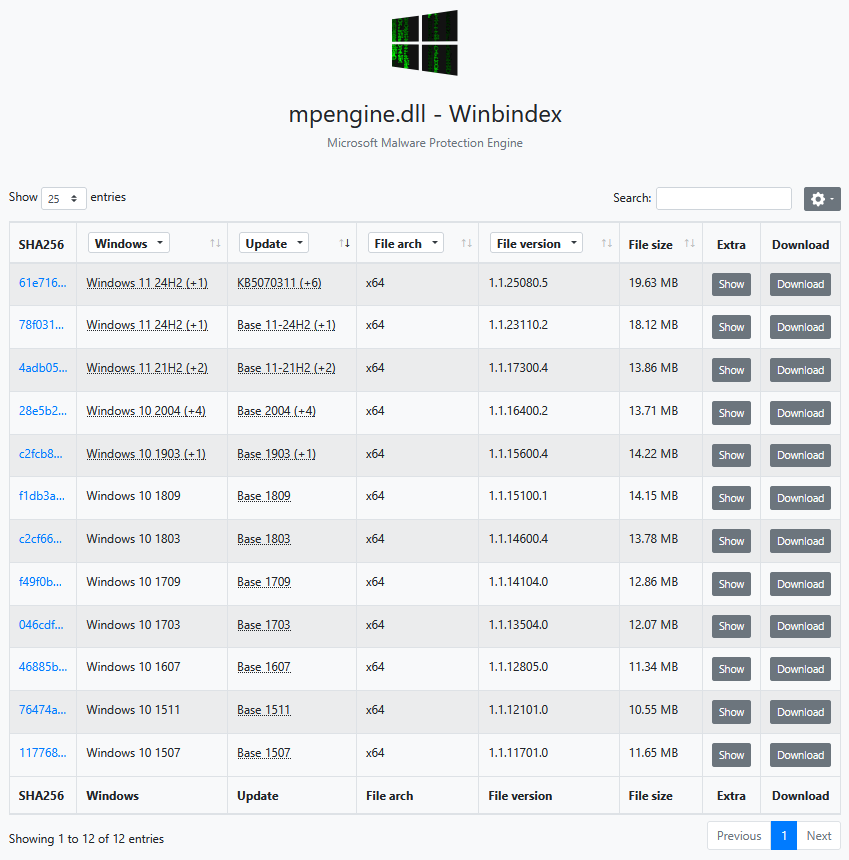This screenshot has height=860, width=849.
Task: Click the KB5070311 (+6) update entry
Action: [279, 283]
